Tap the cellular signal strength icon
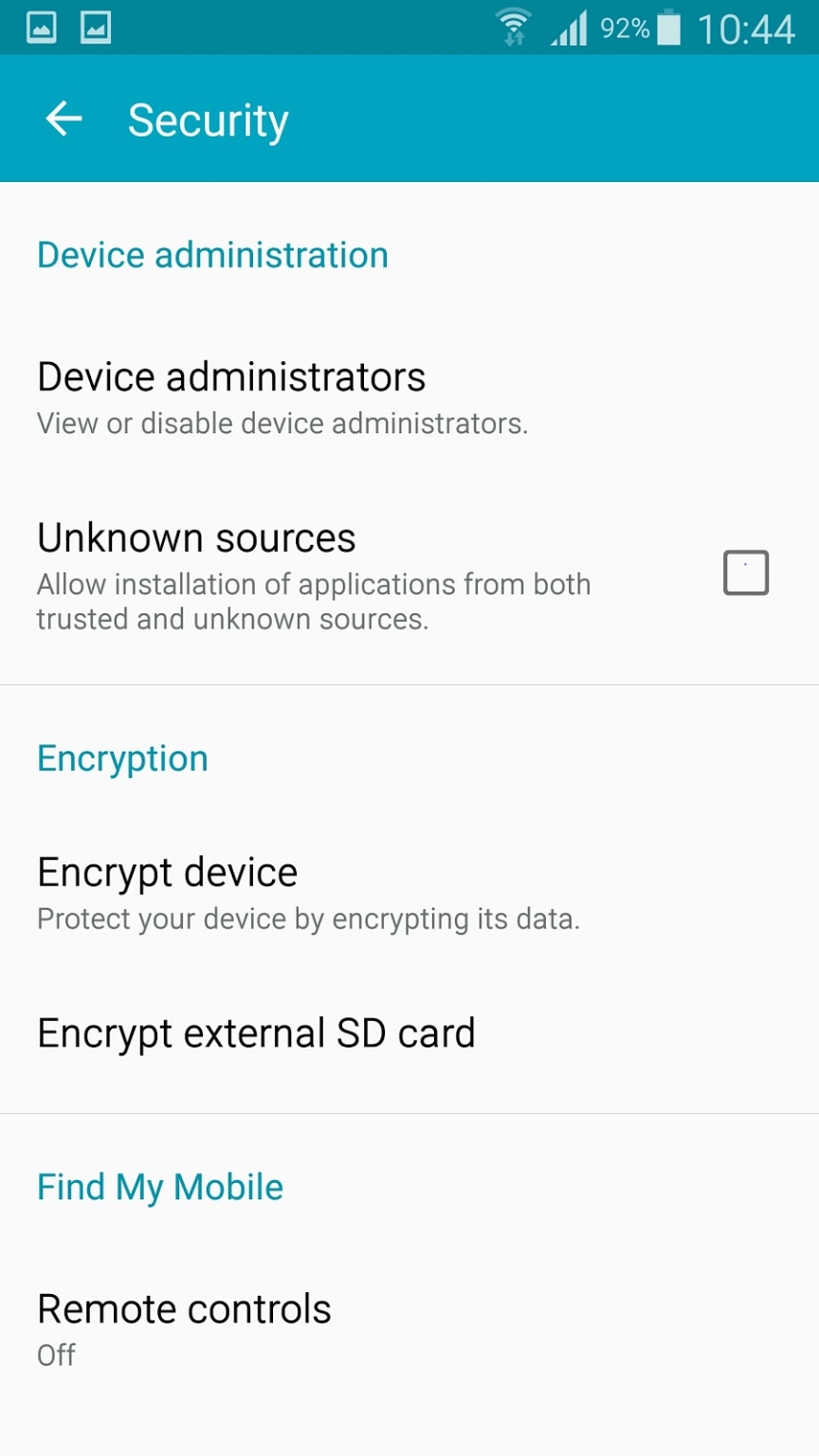Screen dimensions: 819x1456 [569, 29]
